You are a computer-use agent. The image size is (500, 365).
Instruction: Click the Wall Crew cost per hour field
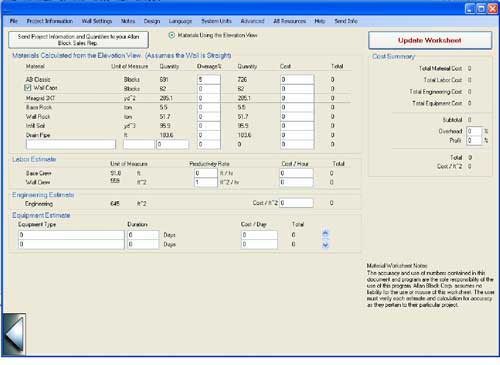click(x=296, y=182)
